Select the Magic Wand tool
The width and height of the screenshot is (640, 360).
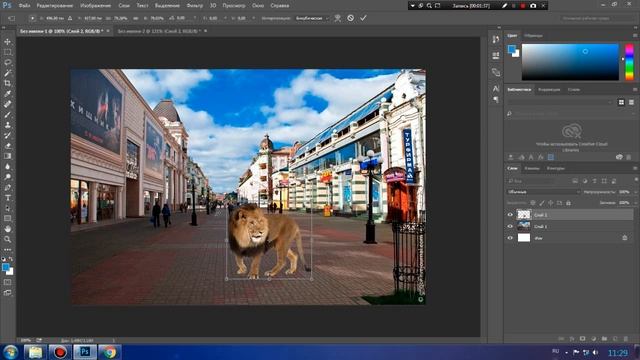(x=7, y=73)
